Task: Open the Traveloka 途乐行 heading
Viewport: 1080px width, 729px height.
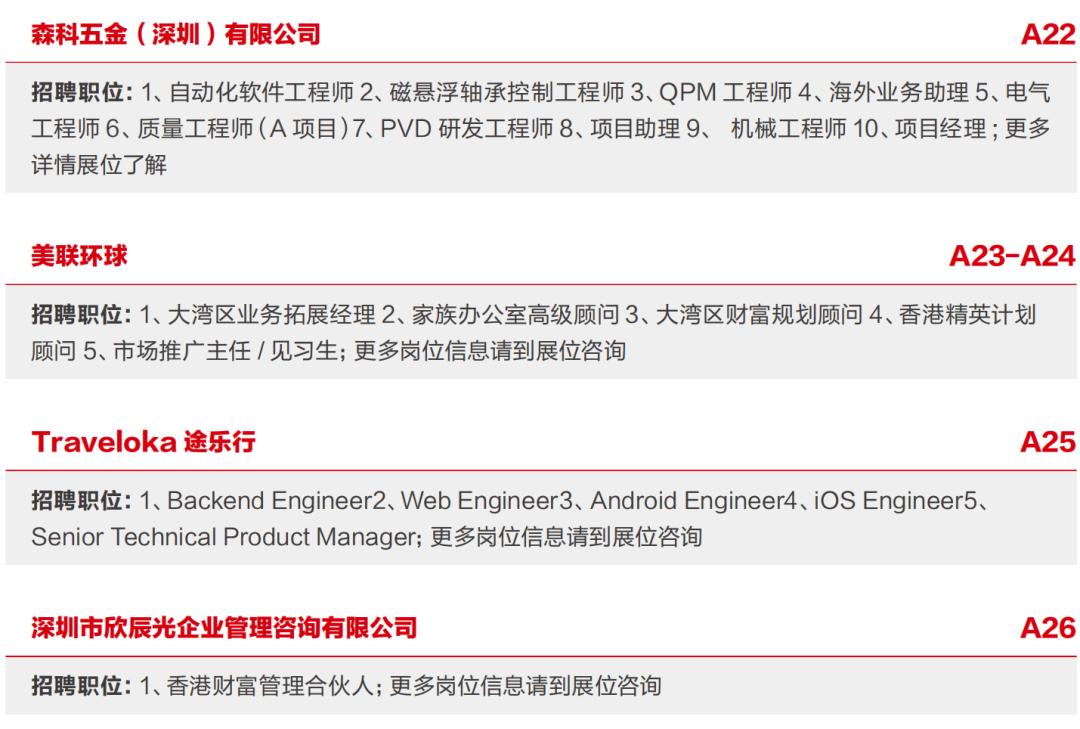Action: coord(143,442)
